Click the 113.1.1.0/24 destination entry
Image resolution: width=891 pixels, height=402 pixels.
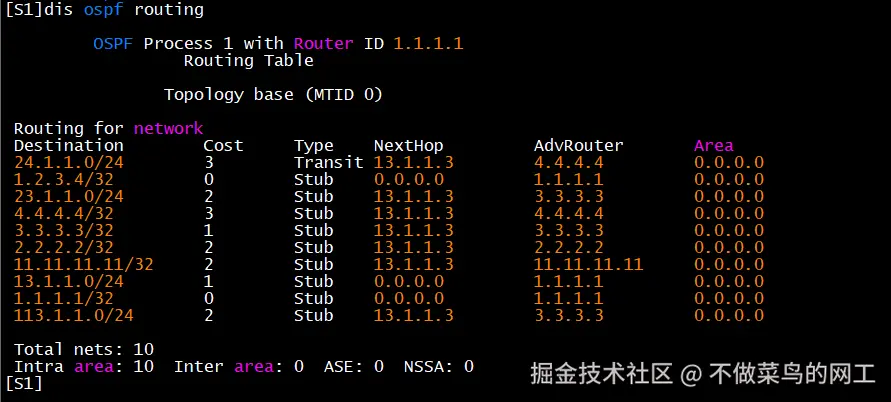coord(74,315)
